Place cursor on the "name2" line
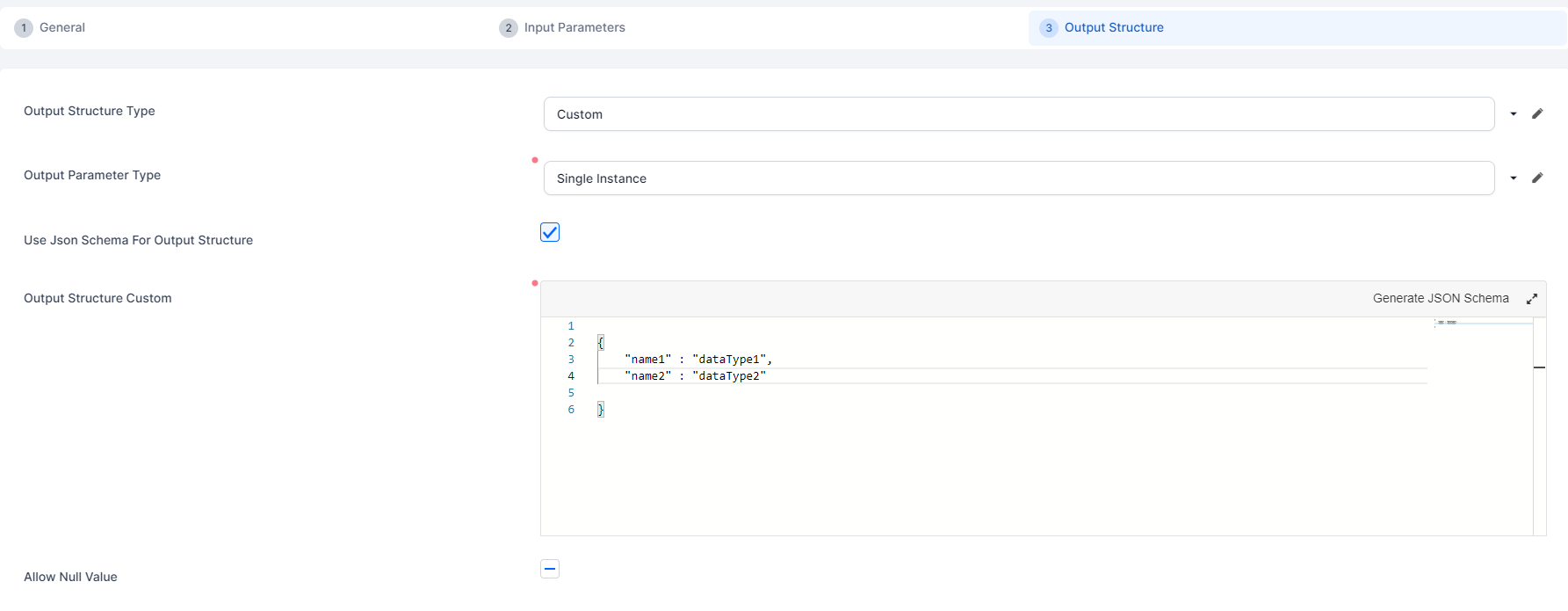 tap(695, 376)
